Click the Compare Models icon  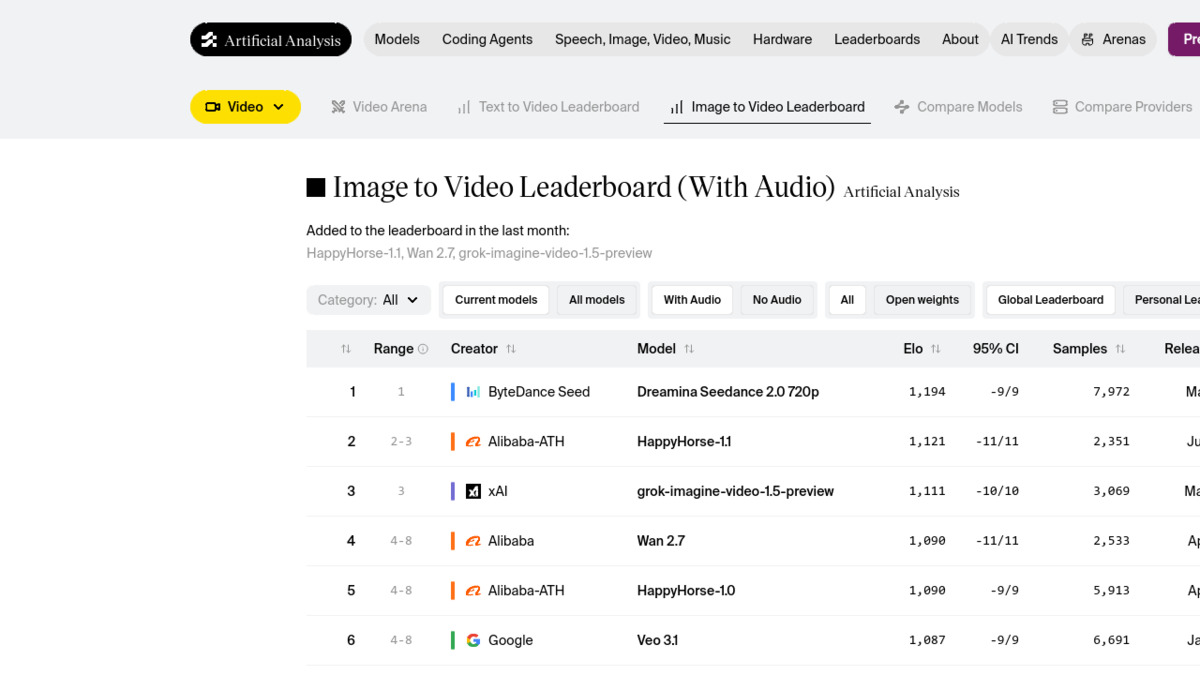click(x=902, y=107)
